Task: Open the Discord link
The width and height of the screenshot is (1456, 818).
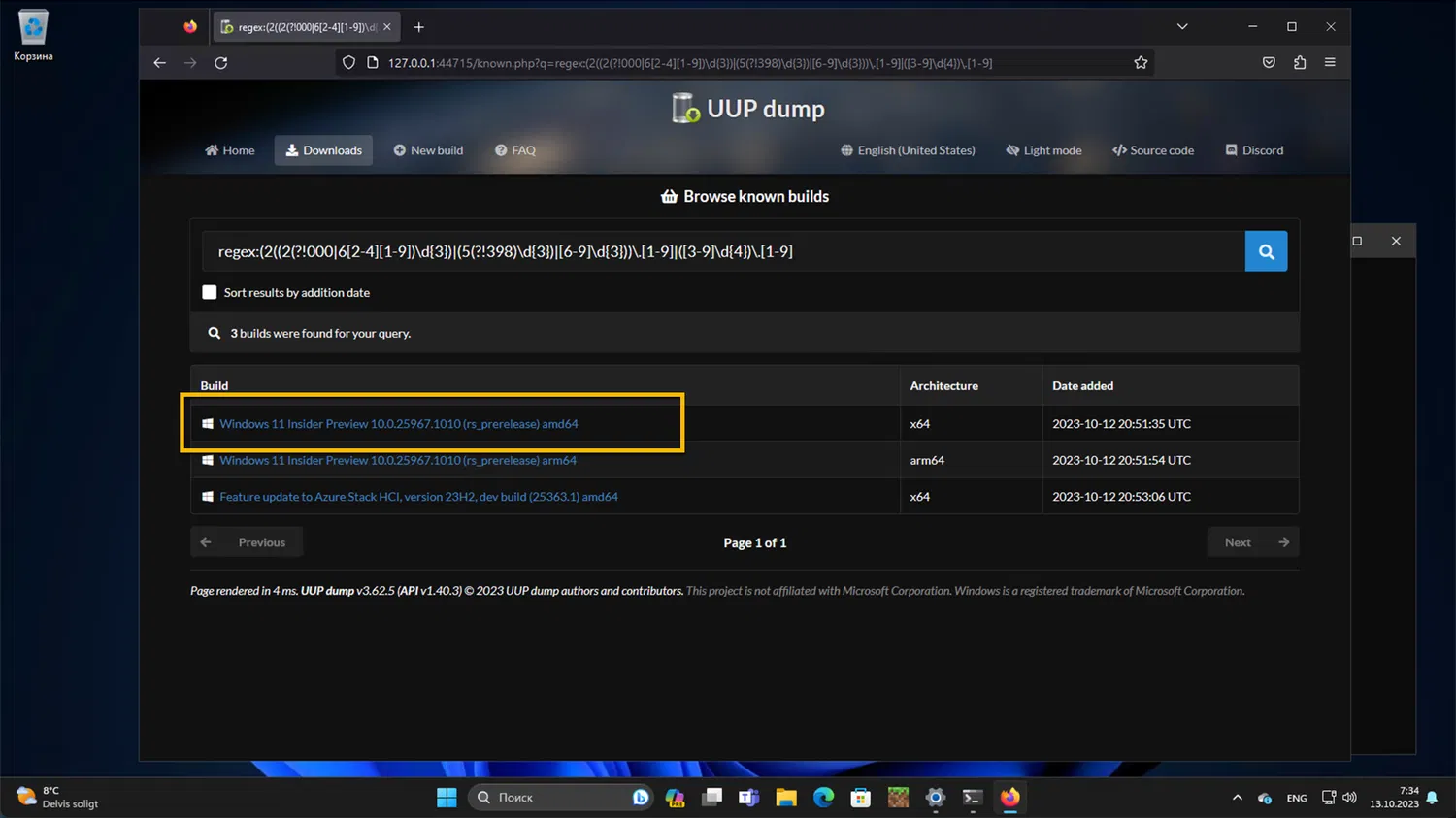Action: tap(1254, 150)
